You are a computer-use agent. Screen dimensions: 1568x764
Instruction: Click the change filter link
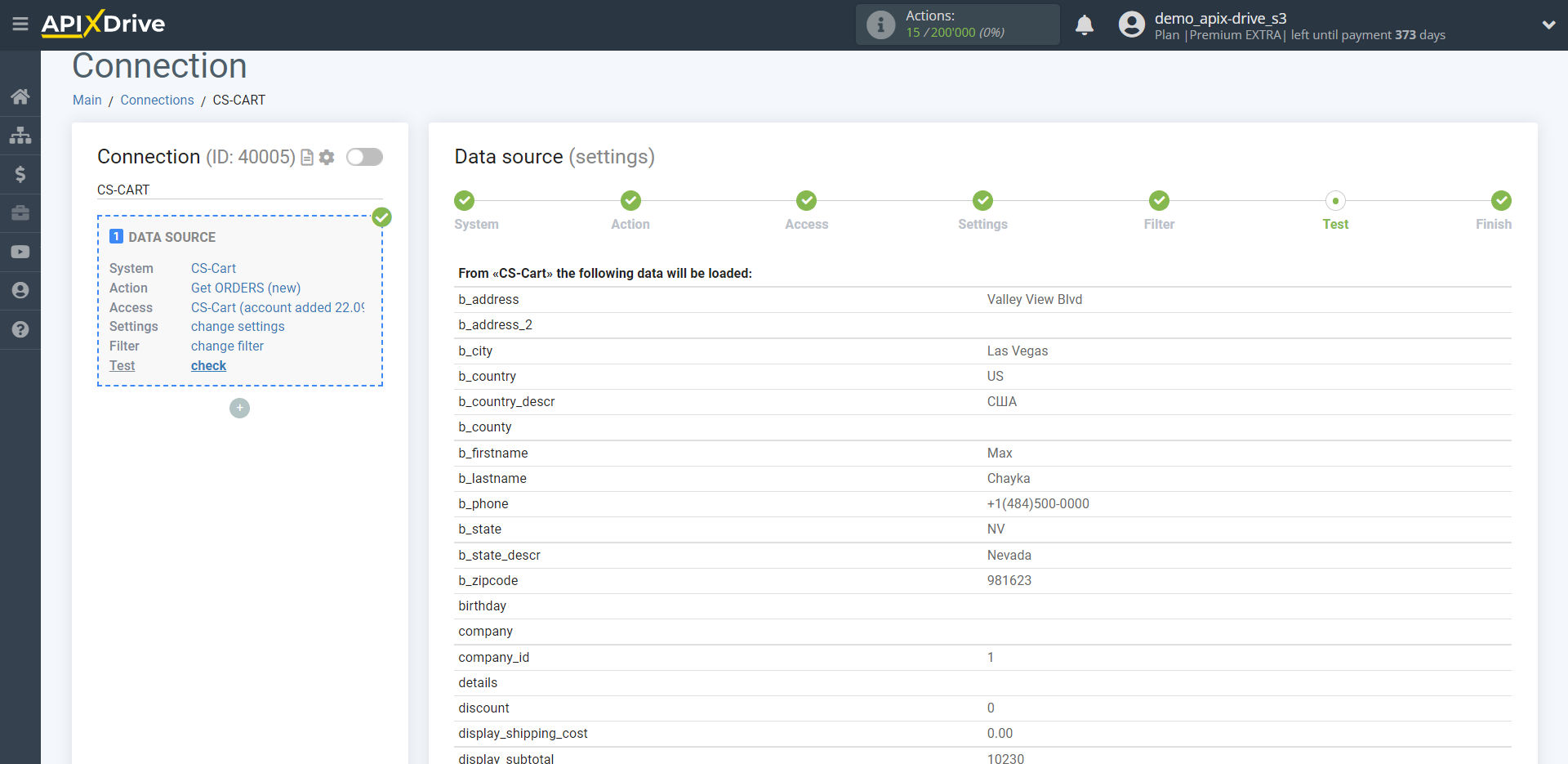click(x=227, y=346)
